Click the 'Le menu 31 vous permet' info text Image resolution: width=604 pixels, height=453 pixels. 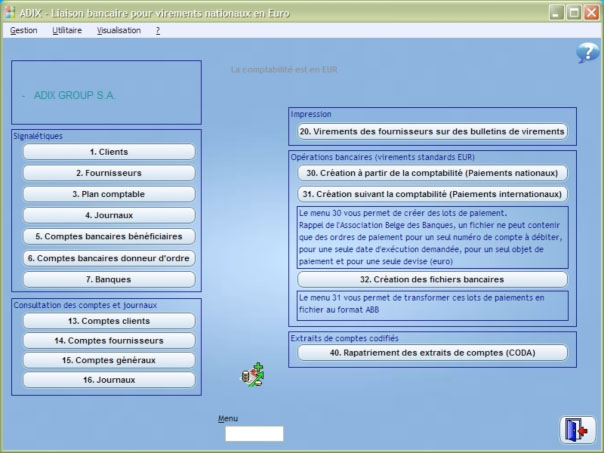(x=432, y=305)
